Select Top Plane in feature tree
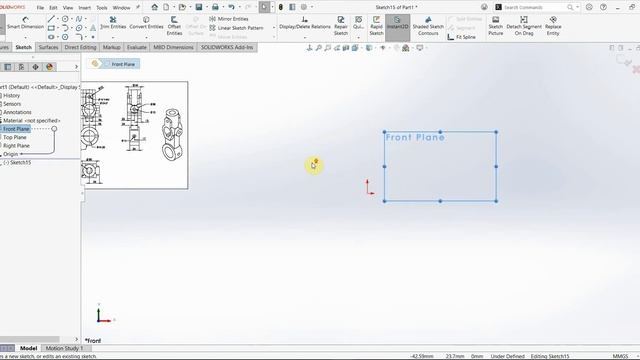Image resolution: width=640 pixels, height=360 pixels. [x=14, y=137]
